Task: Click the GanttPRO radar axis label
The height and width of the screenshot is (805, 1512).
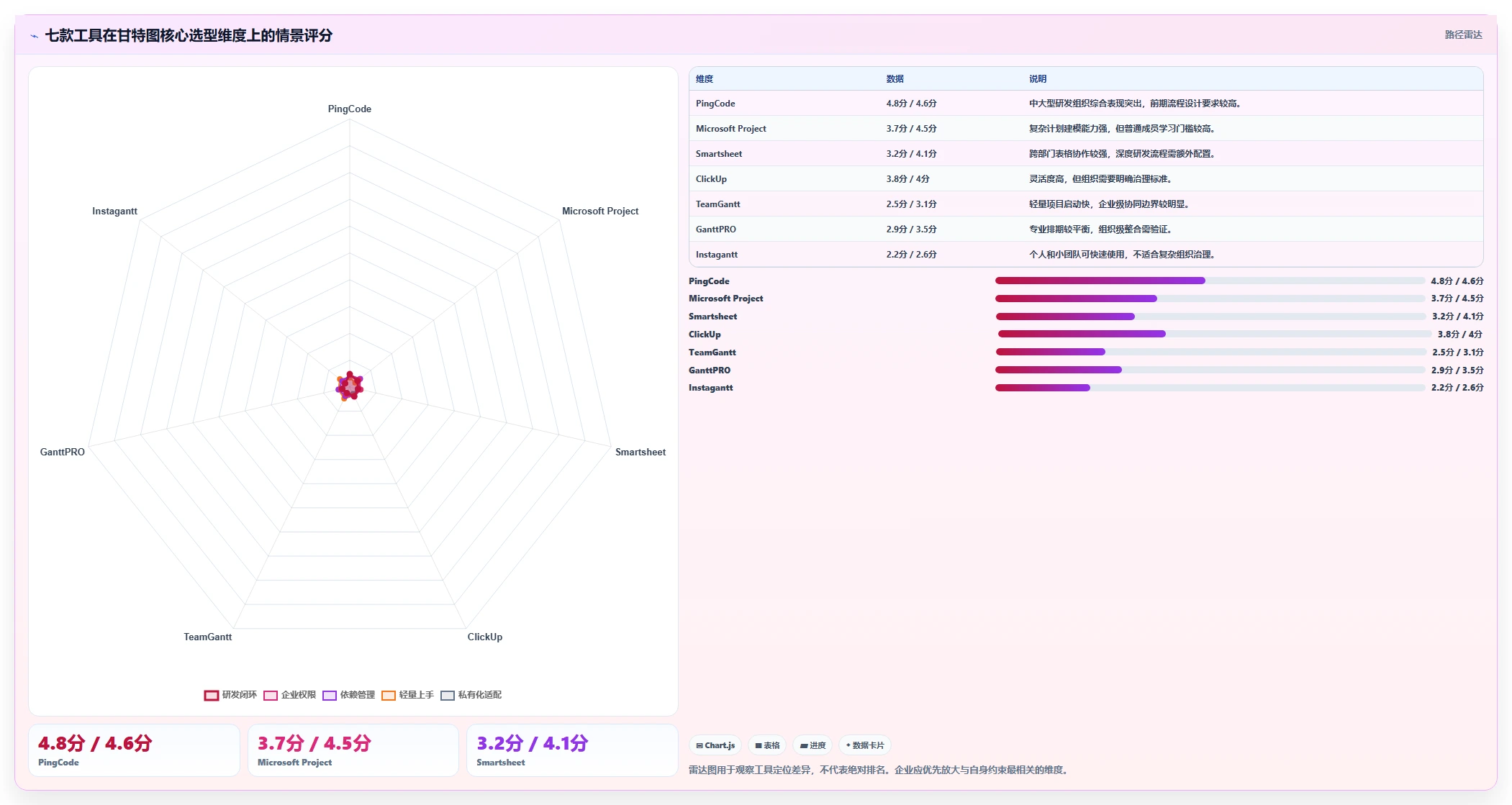Action: click(63, 452)
